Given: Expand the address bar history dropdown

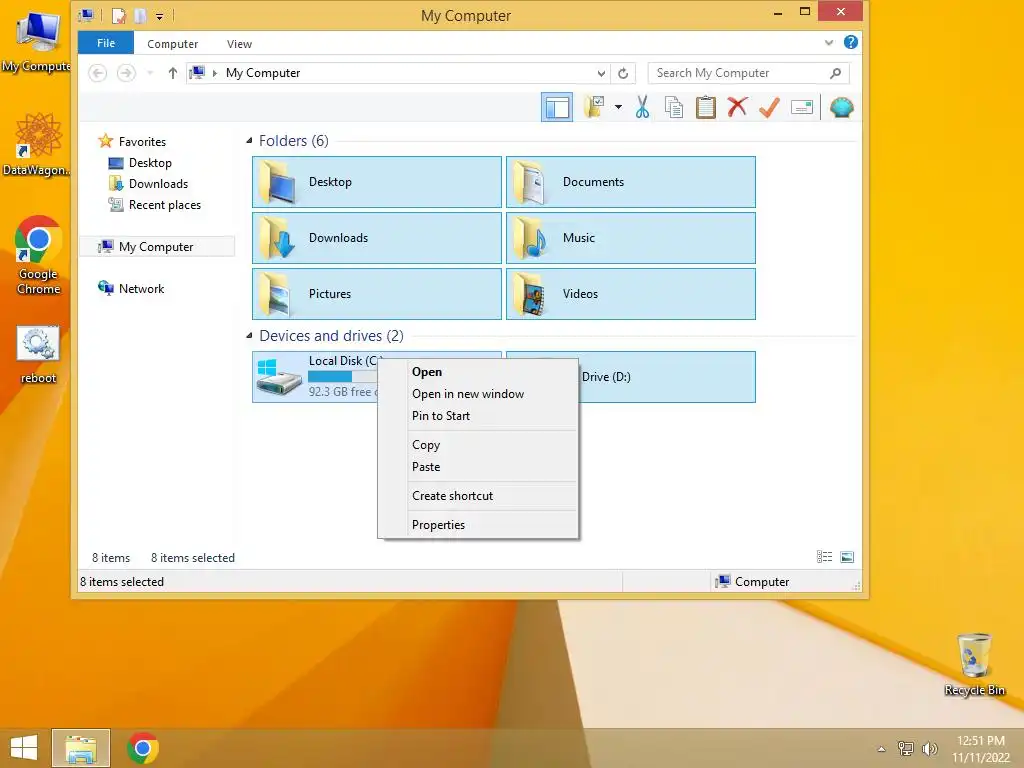Looking at the screenshot, I should 601,73.
